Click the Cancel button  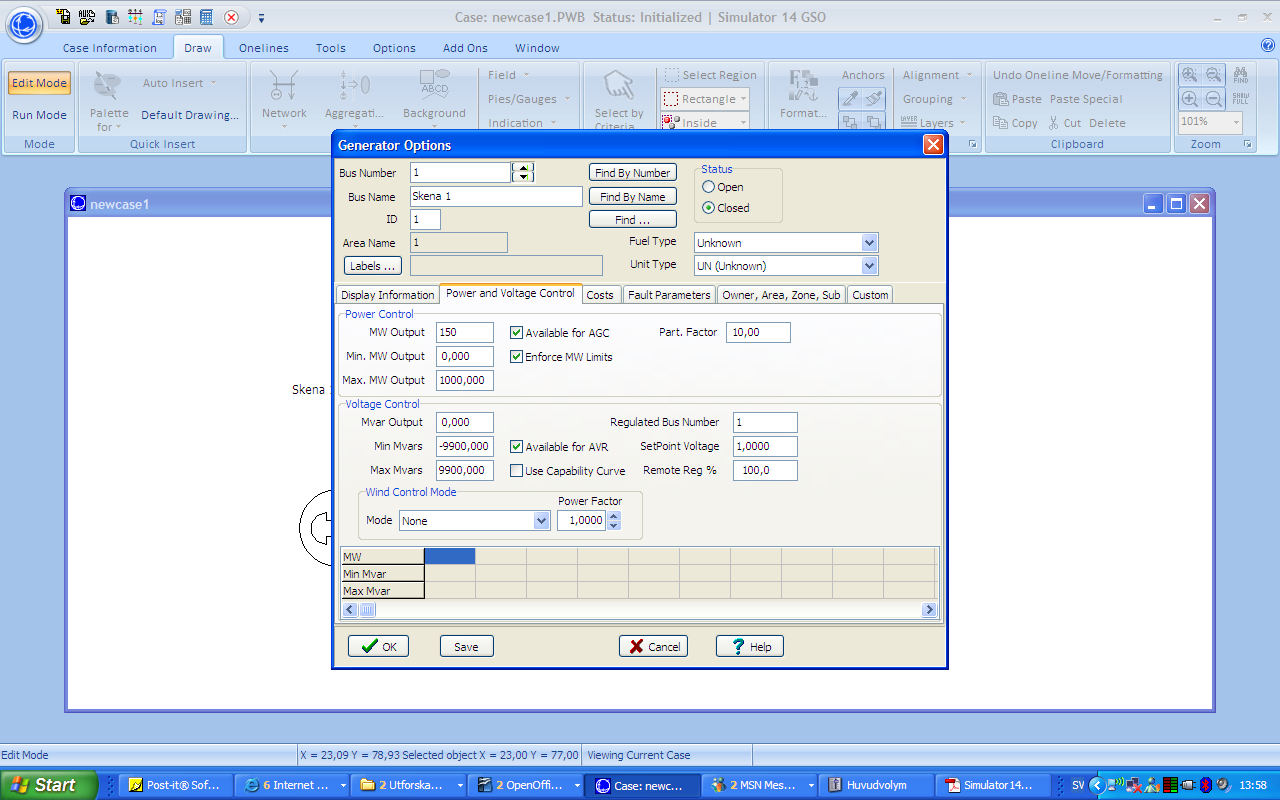[653, 646]
